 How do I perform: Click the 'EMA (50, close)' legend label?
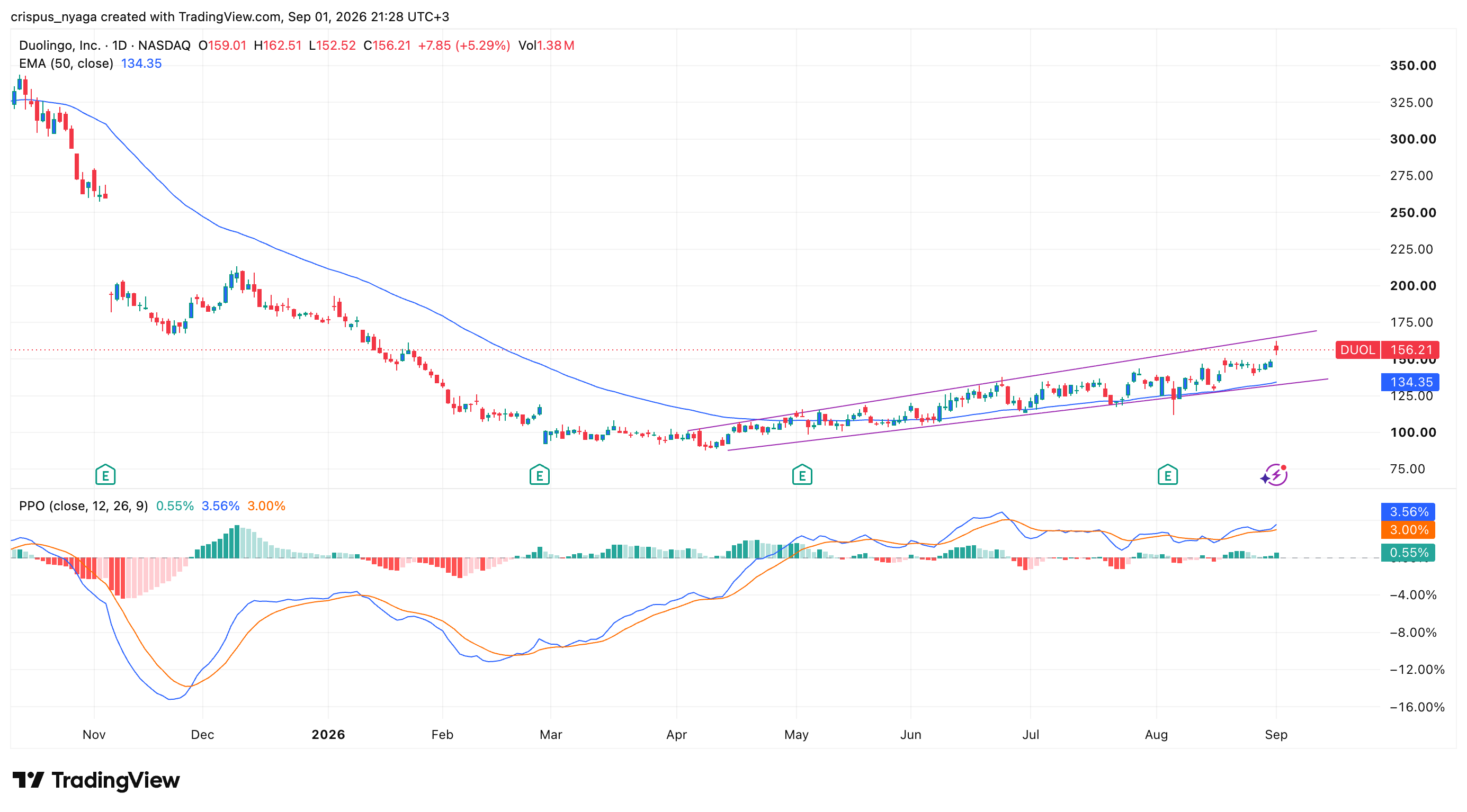click(66, 64)
